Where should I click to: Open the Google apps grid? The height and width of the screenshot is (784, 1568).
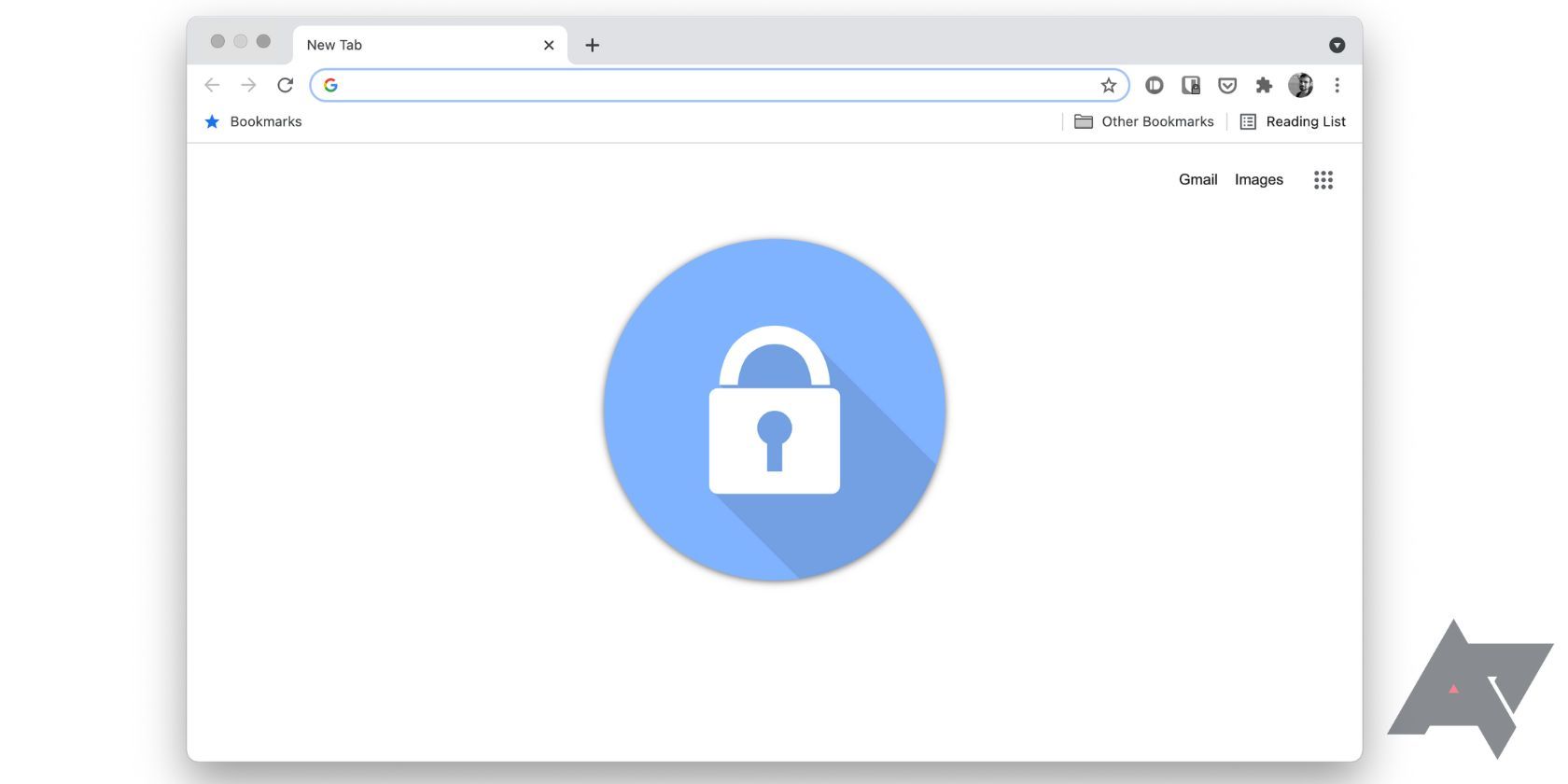pyautogui.click(x=1323, y=180)
